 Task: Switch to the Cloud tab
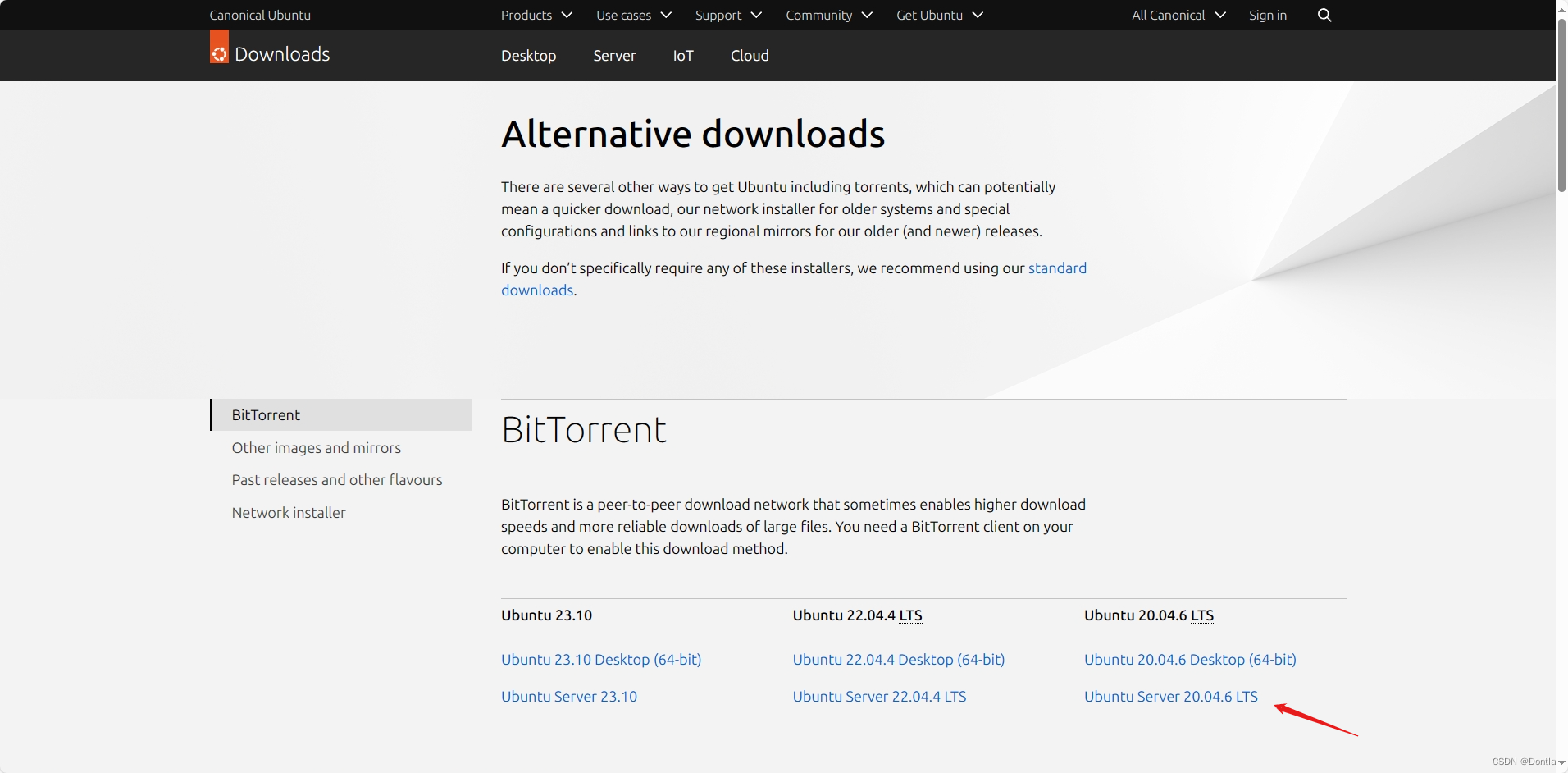750,55
